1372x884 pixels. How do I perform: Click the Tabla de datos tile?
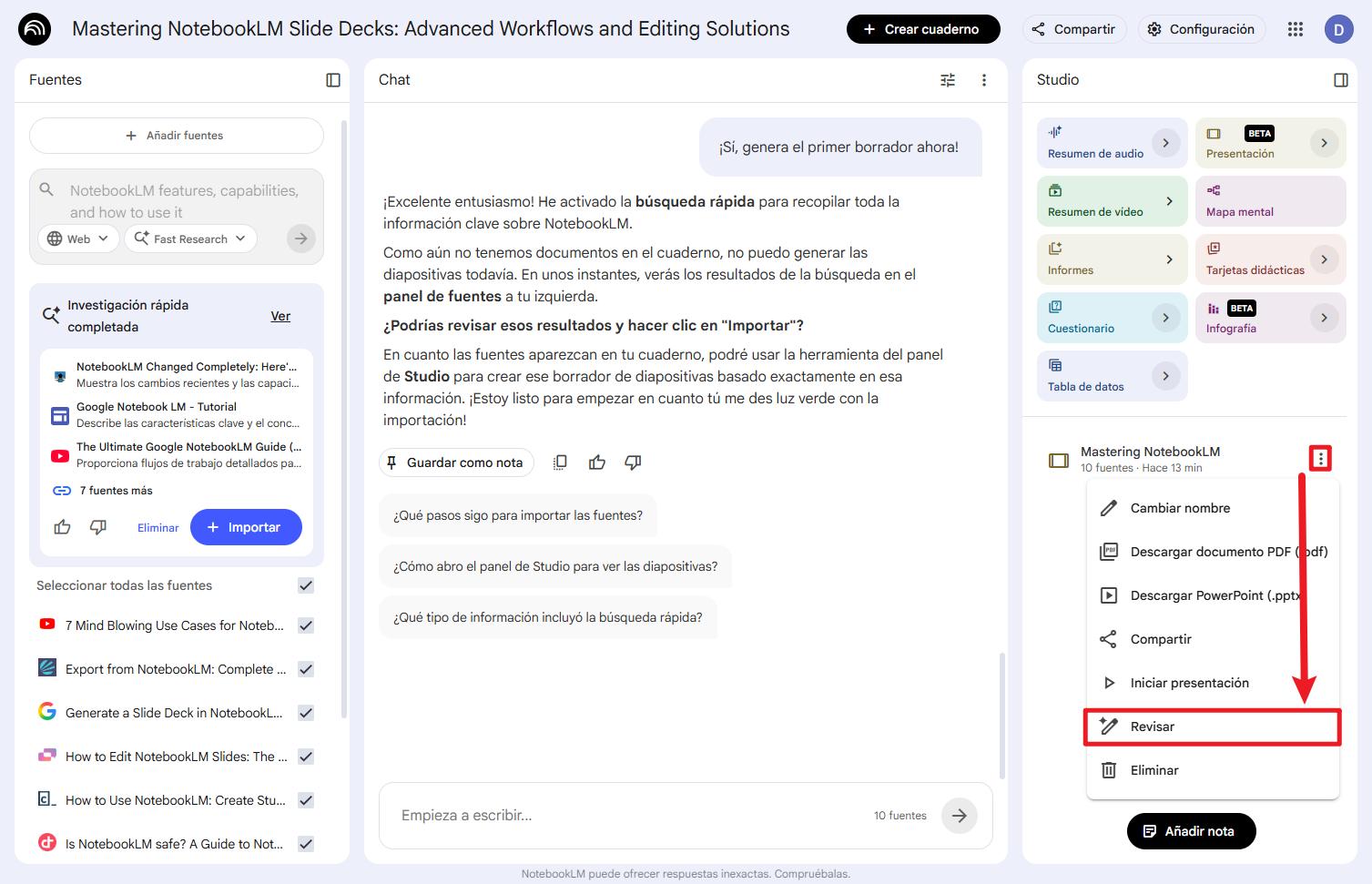pyautogui.click(x=1113, y=376)
